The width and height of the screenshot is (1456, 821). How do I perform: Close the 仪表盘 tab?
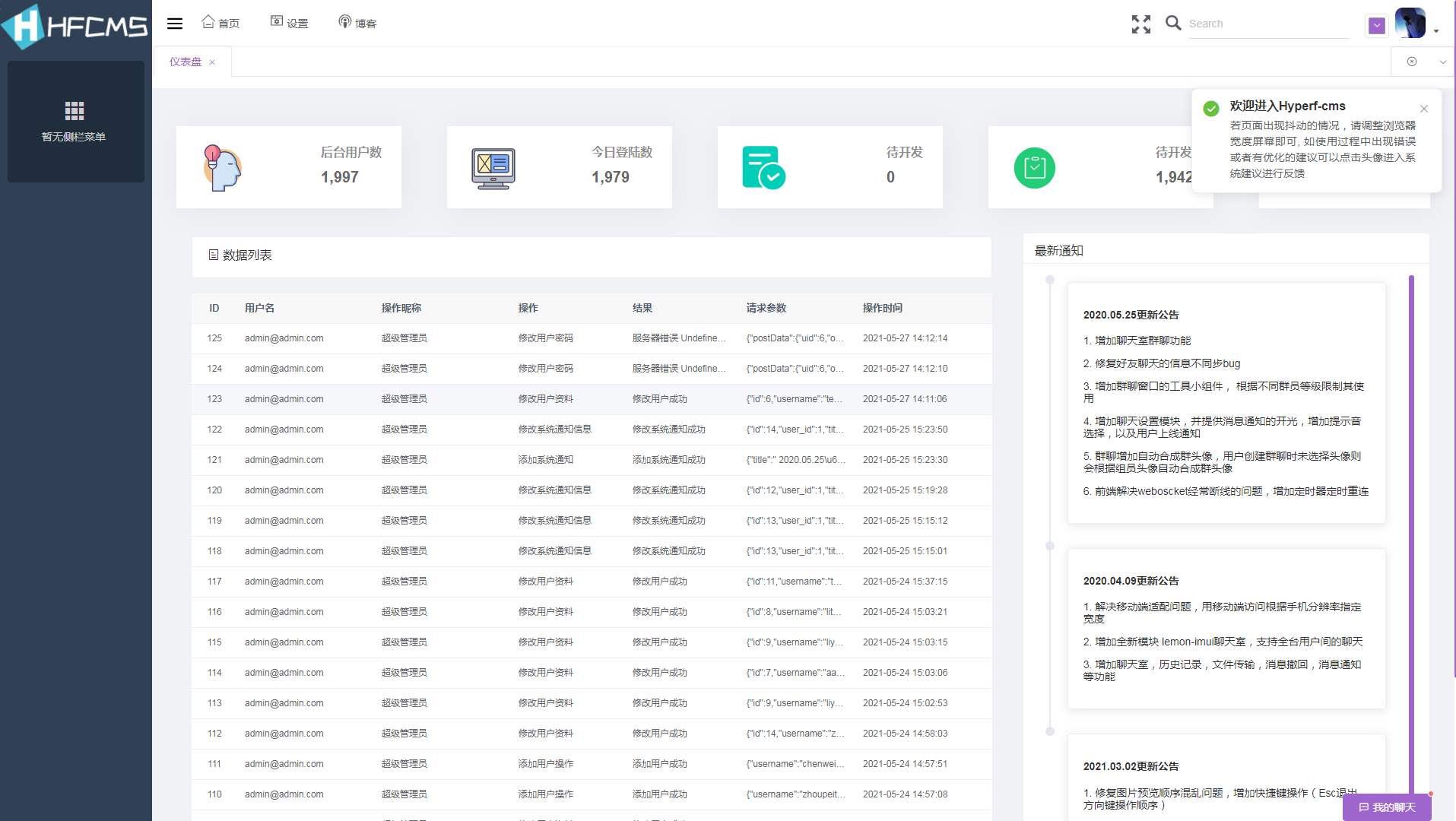[212, 62]
